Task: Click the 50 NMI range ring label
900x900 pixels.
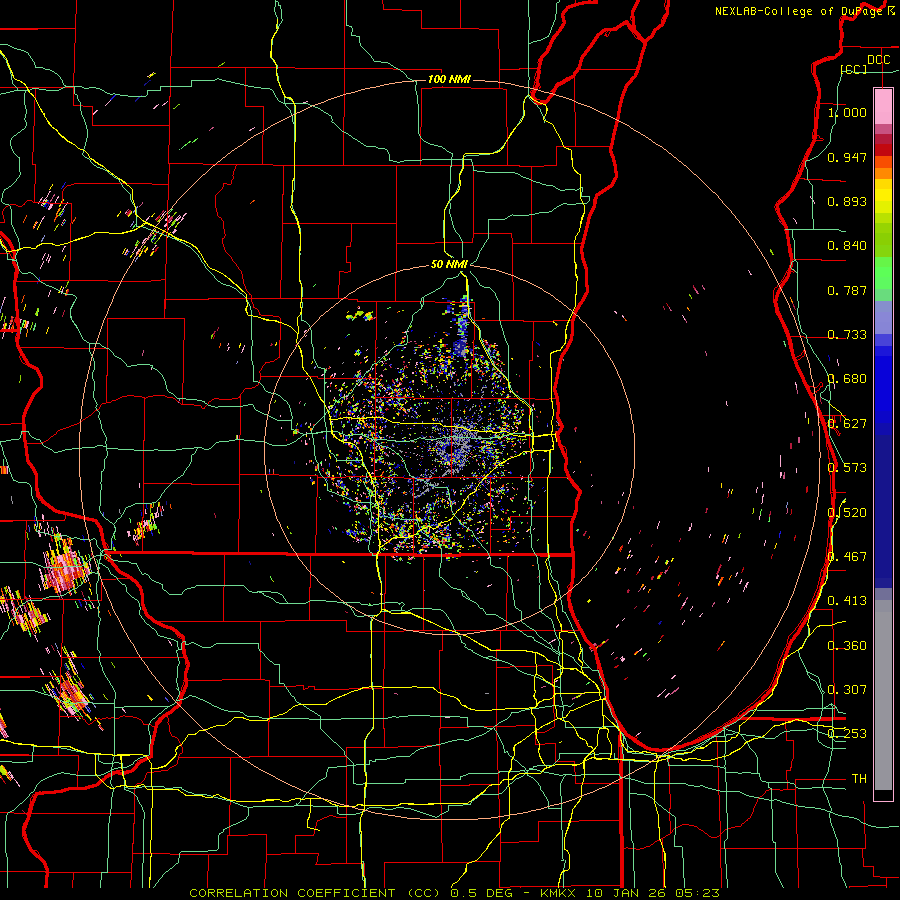Action: click(449, 264)
